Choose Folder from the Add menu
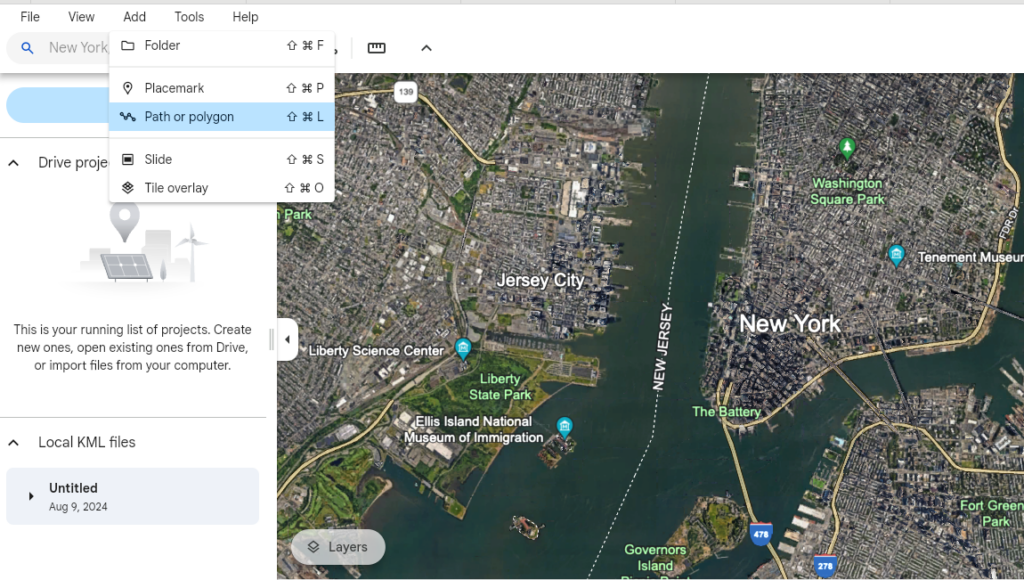This screenshot has height=580, width=1024. pyautogui.click(x=164, y=45)
